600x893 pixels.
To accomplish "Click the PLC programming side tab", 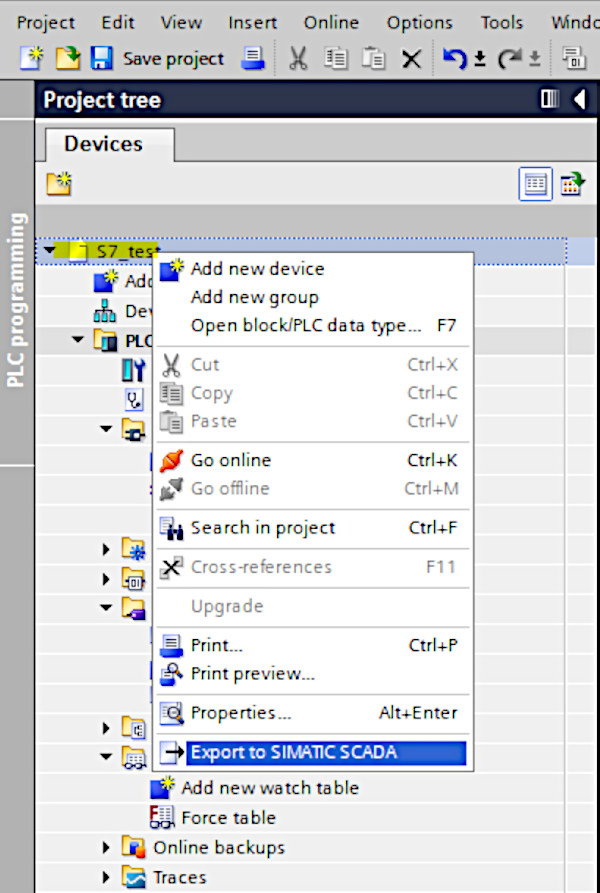I will tap(17, 300).
